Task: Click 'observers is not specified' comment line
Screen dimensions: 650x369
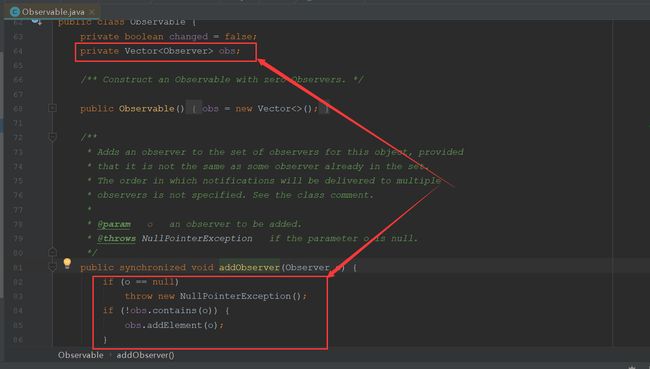Action: pos(230,195)
